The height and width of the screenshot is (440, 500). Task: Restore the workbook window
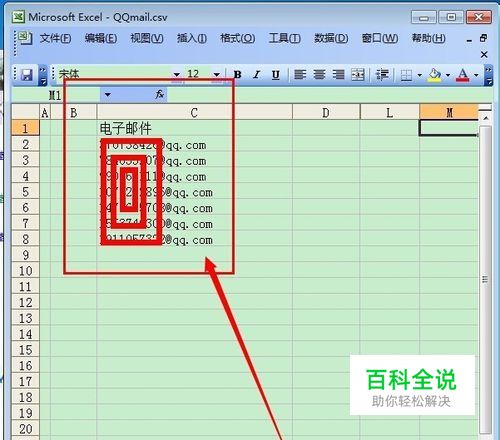pyautogui.click(x=484, y=38)
